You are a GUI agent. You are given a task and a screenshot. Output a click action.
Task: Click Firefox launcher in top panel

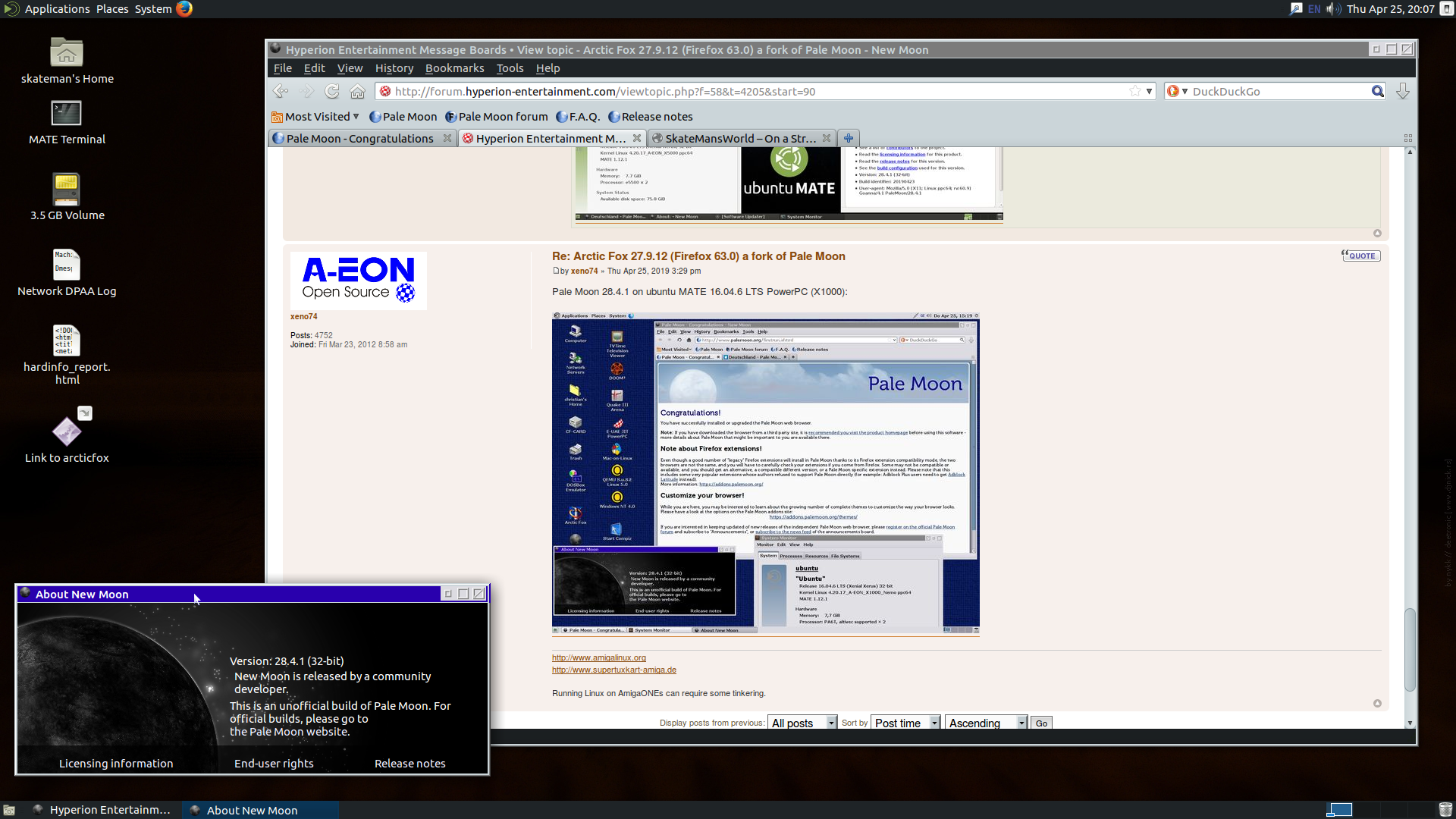point(184,8)
